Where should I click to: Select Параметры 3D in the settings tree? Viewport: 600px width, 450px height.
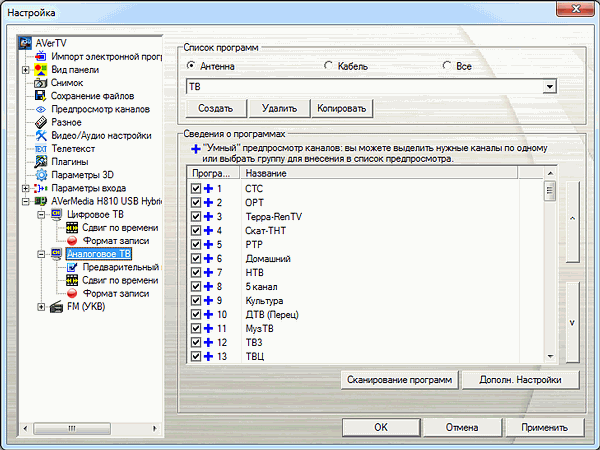pos(82,175)
